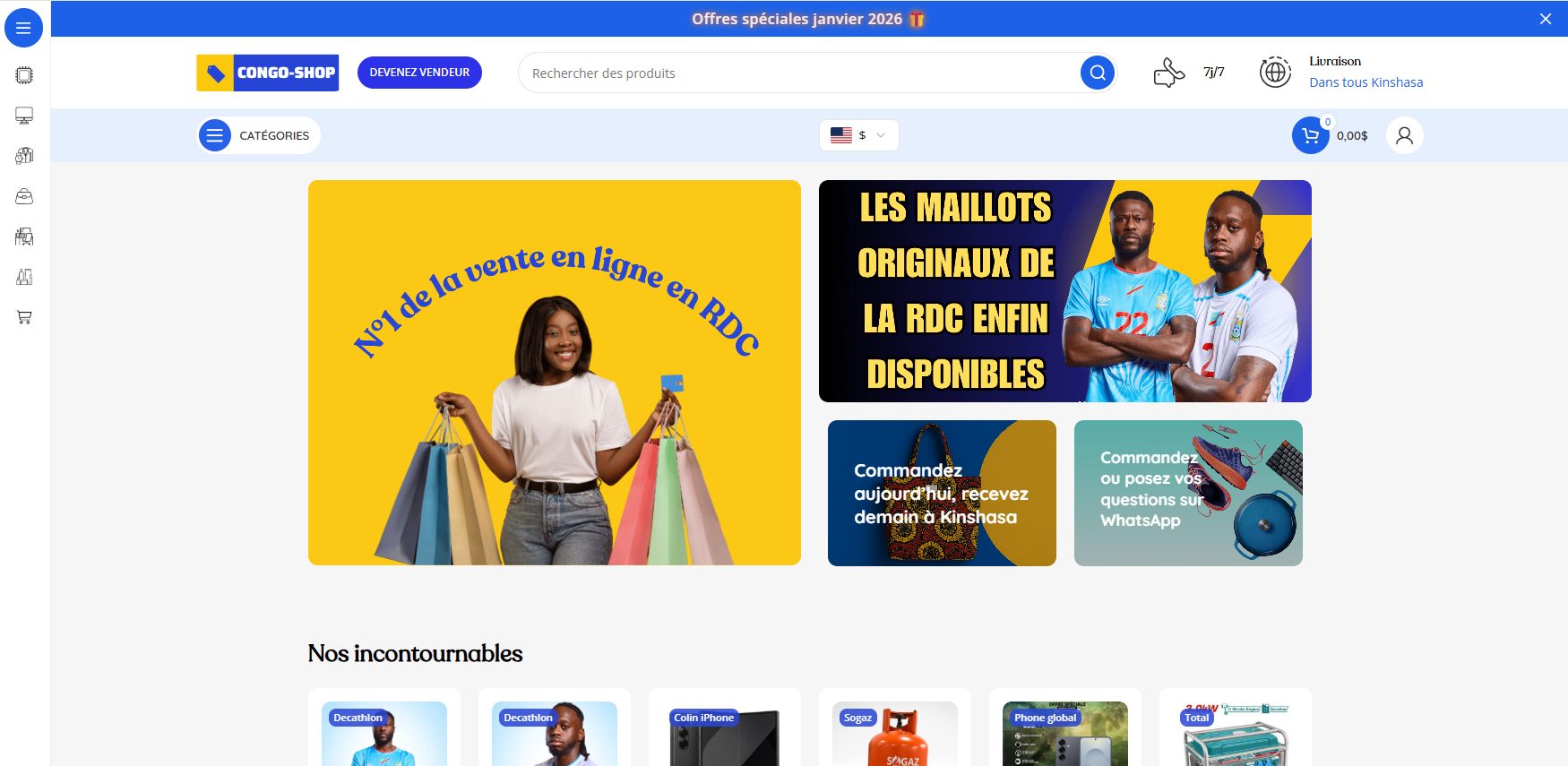The image size is (1568, 766).
Task: Open the blue hamburger menu in sidebar
Action: coord(24,28)
